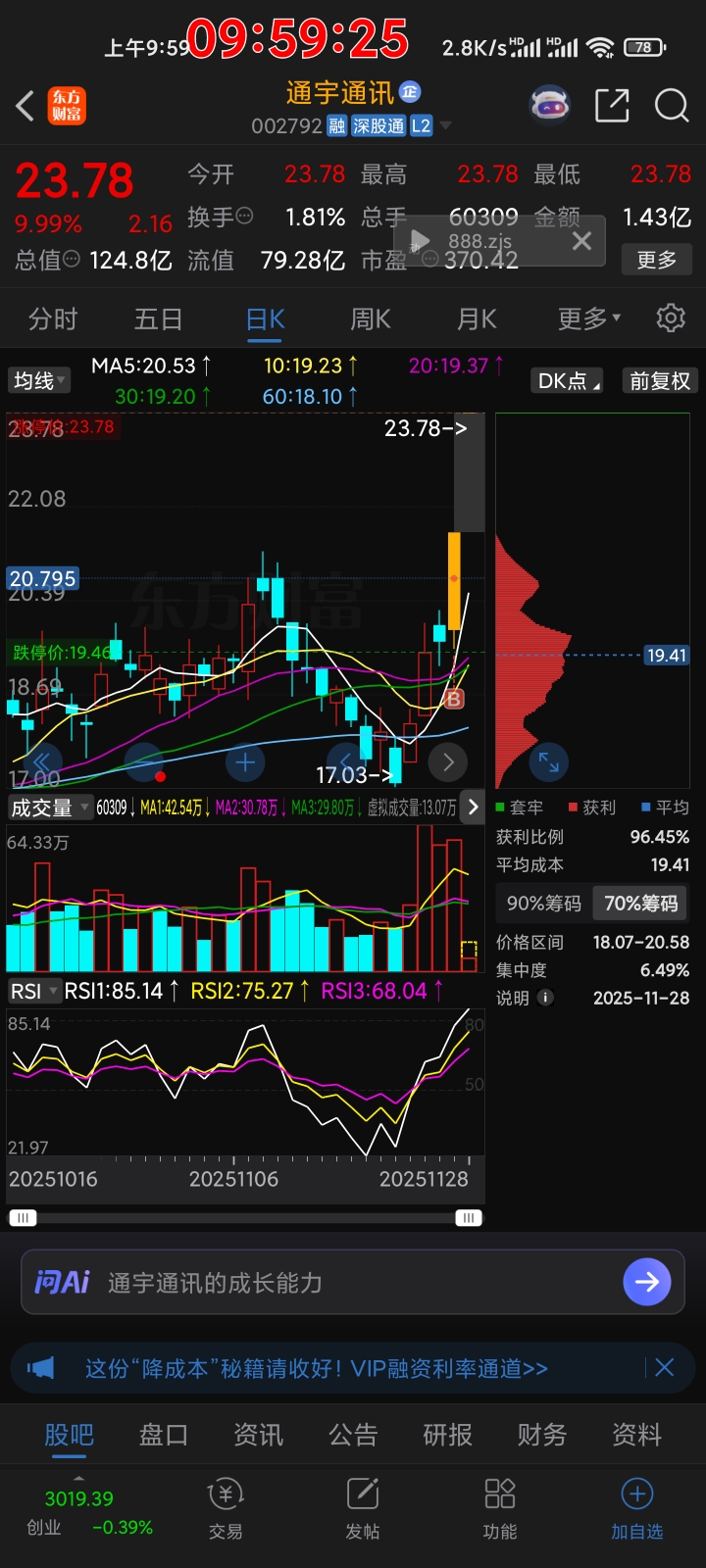Select 70%筹码 option
Screen dimensions: 706x1568
640,904
